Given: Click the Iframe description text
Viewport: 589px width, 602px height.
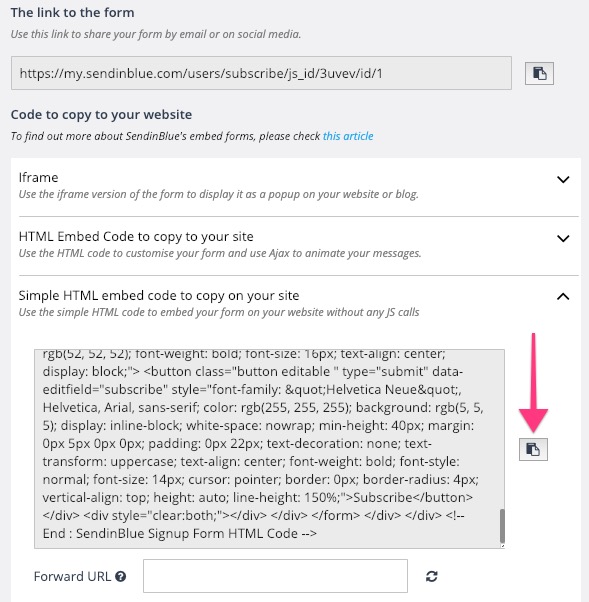Looking at the screenshot, I should [x=218, y=194].
